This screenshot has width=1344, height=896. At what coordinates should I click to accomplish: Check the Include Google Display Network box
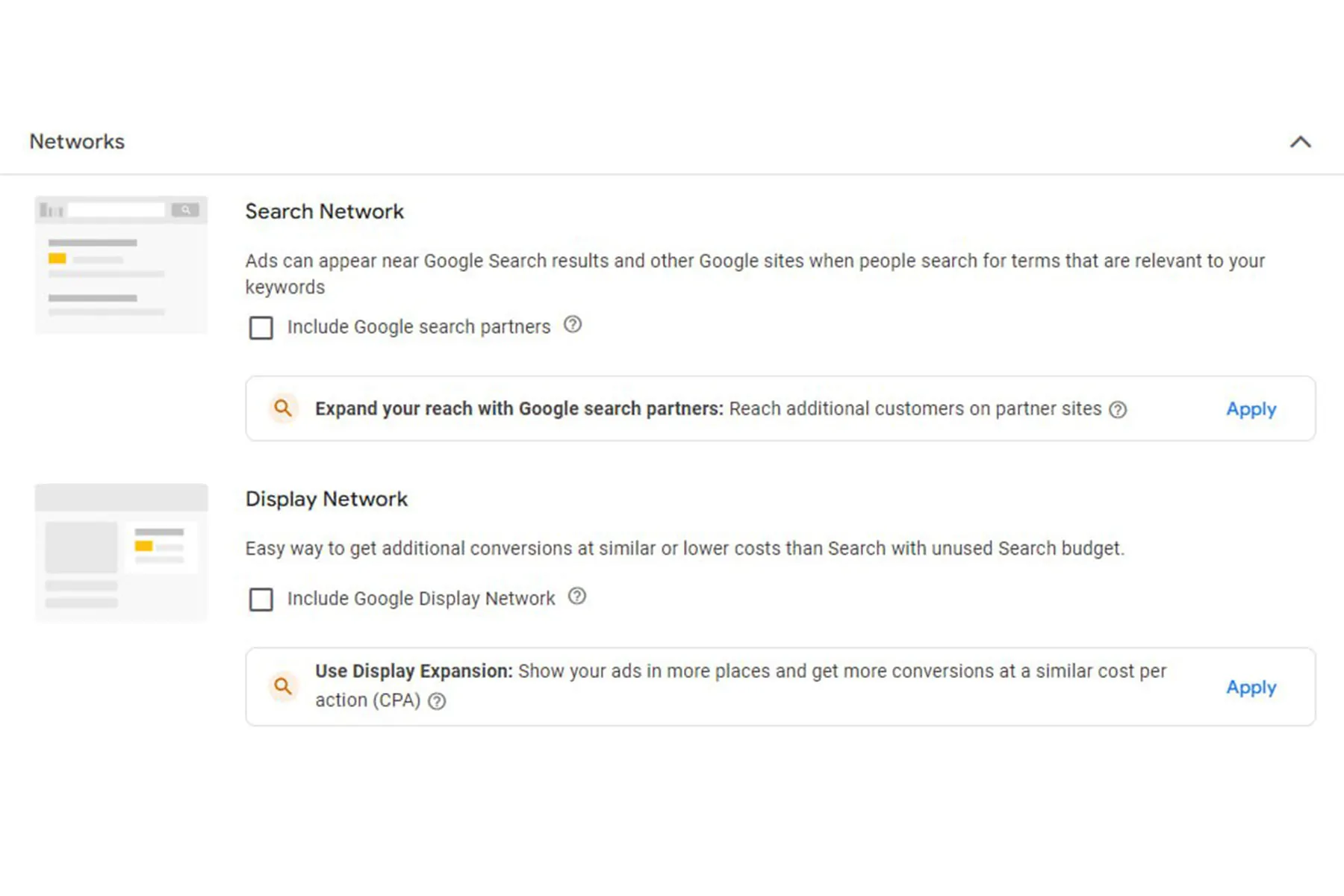[261, 599]
